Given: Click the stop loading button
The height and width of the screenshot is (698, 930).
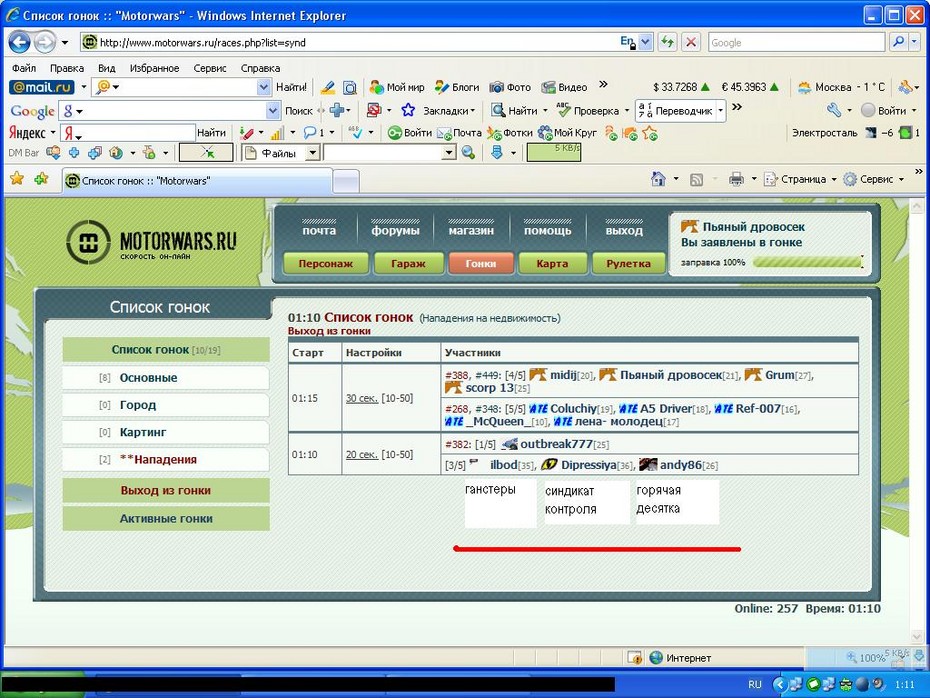Looking at the screenshot, I should pos(691,42).
